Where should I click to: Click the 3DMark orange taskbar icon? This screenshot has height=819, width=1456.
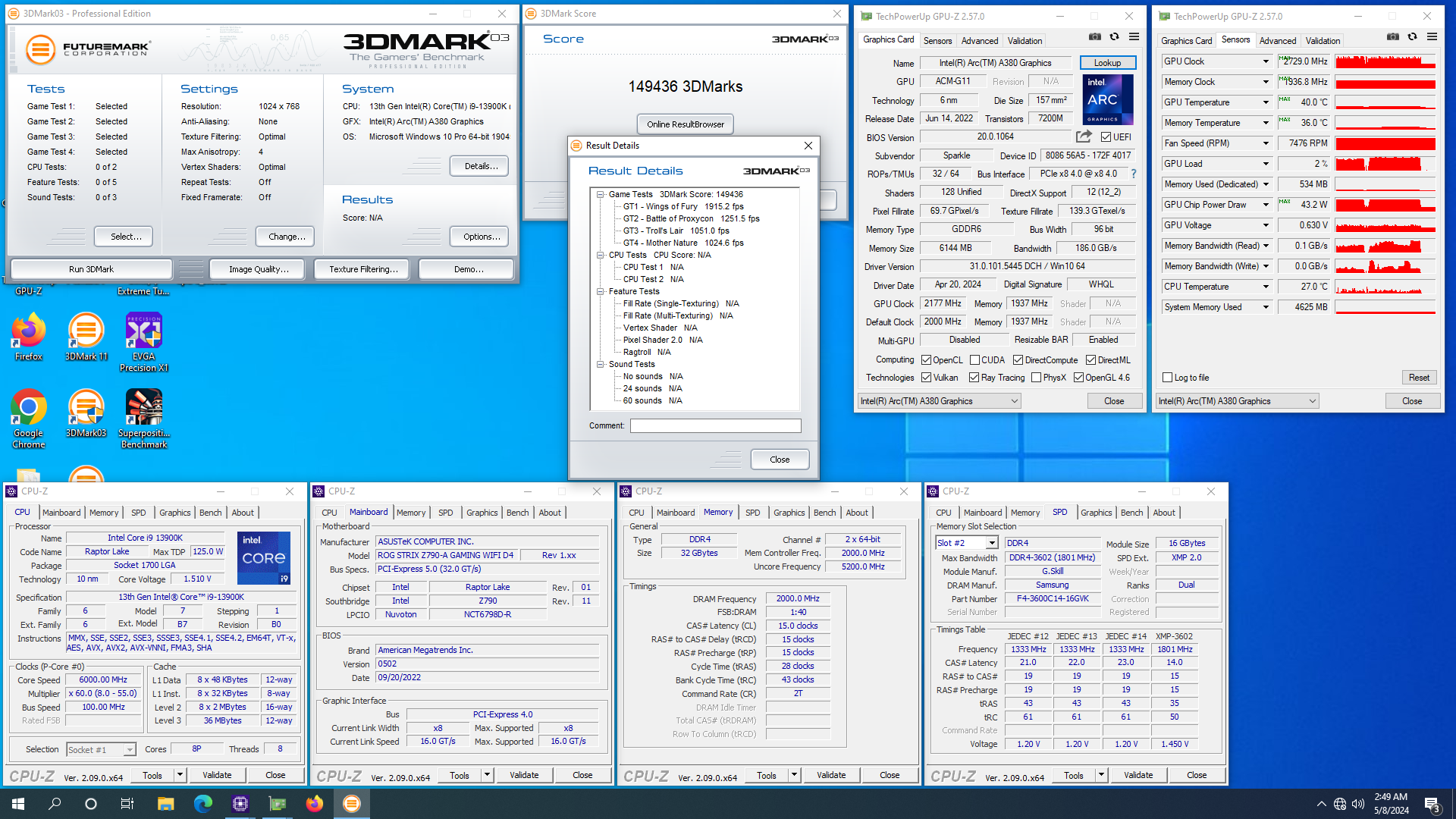click(352, 804)
